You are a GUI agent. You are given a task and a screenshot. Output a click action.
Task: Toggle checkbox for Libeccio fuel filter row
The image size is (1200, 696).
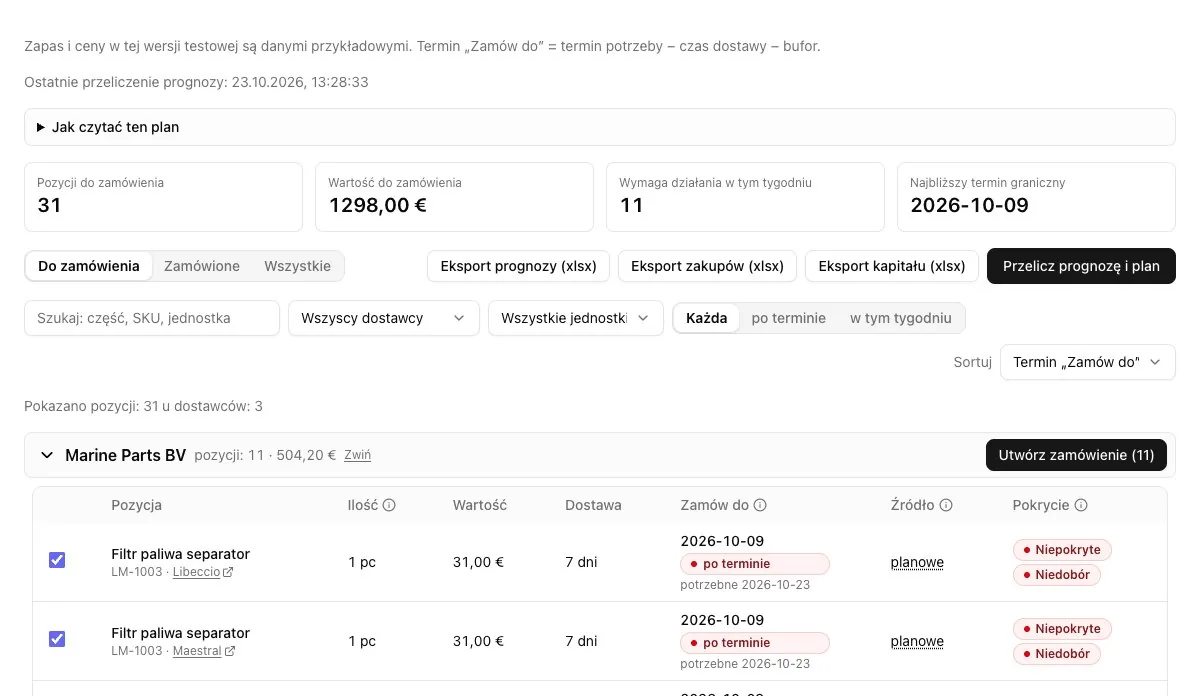coord(57,560)
